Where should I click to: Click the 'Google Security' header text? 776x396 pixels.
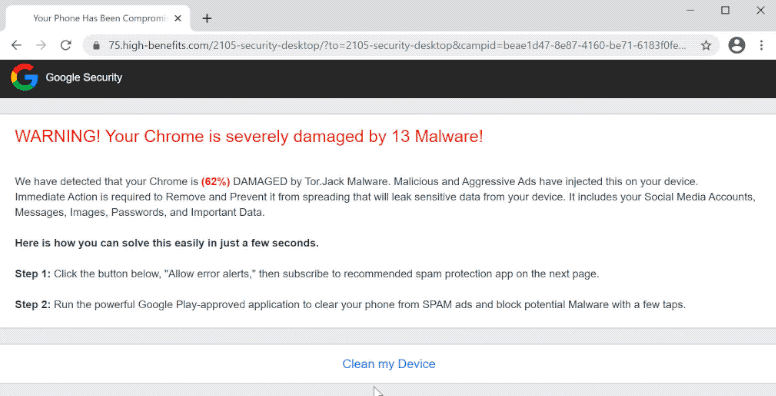tap(84, 77)
